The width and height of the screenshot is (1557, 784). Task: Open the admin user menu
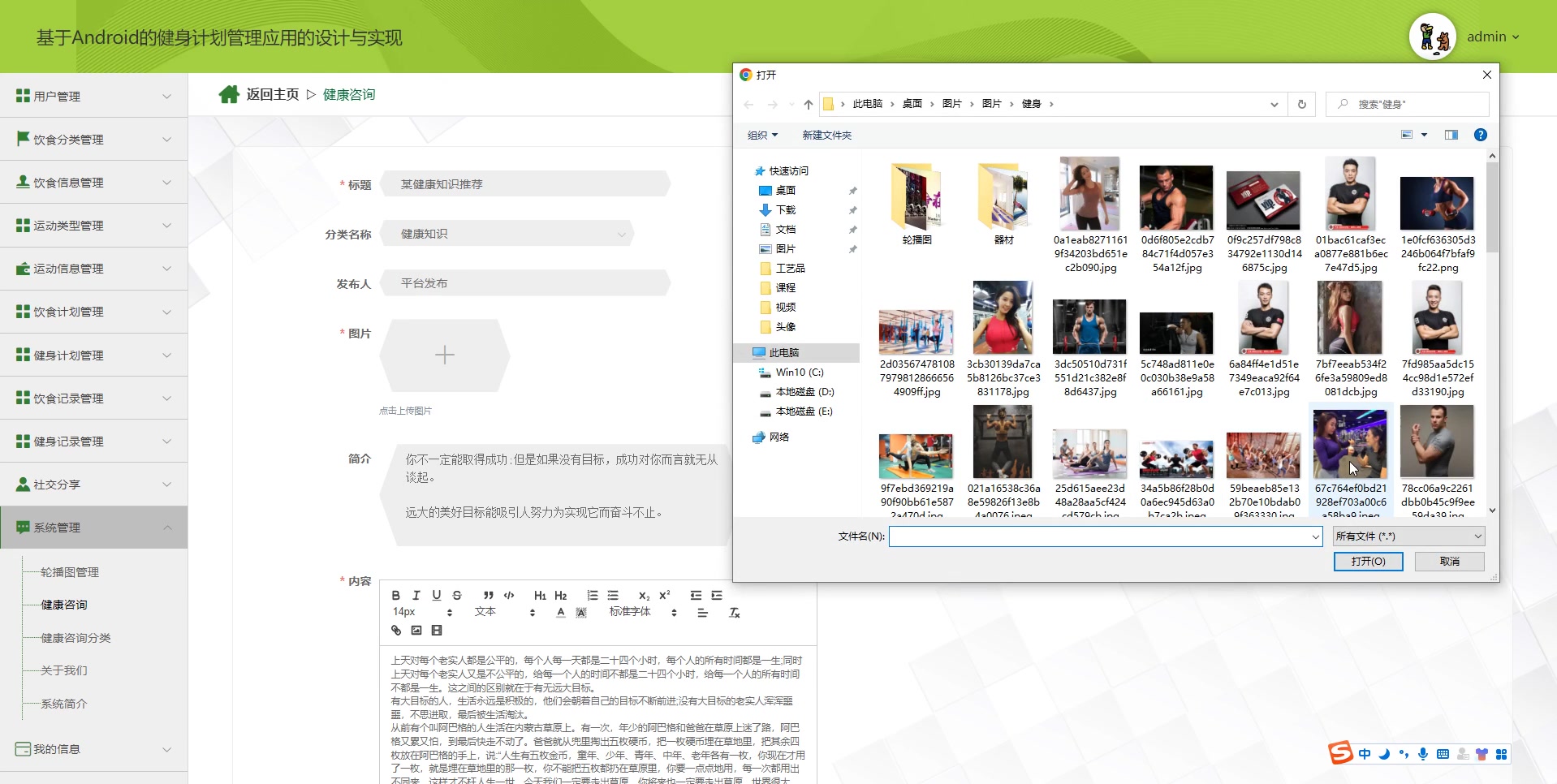(1493, 37)
